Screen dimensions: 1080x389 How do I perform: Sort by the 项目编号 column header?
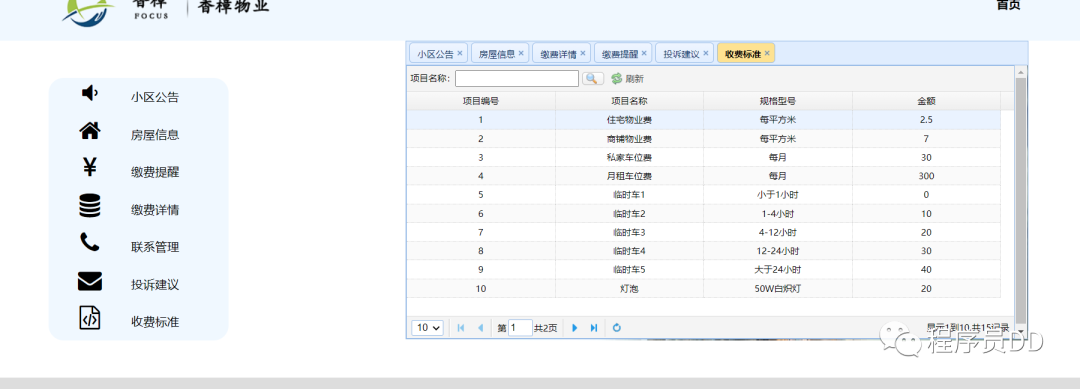[x=481, y=101]
